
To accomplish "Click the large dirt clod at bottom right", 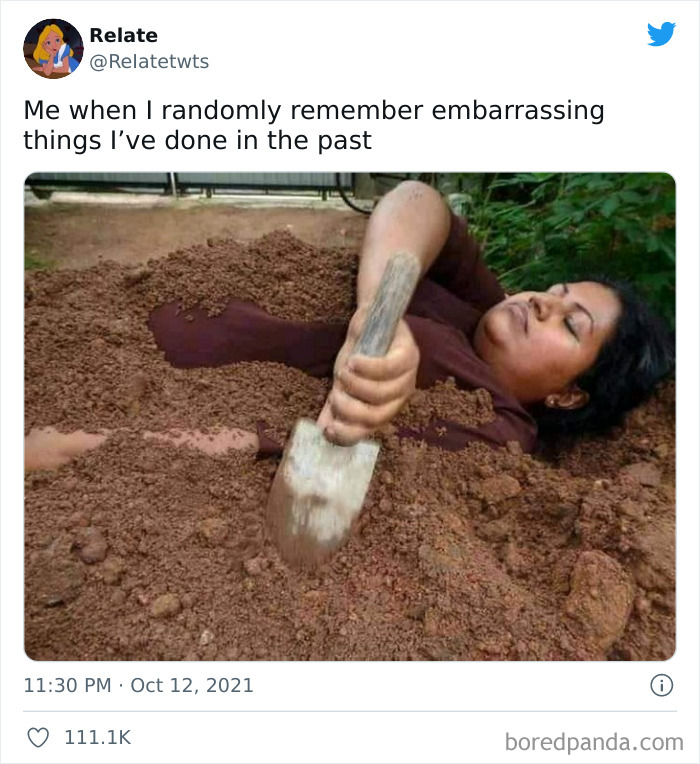I will (x=599, y=599).
